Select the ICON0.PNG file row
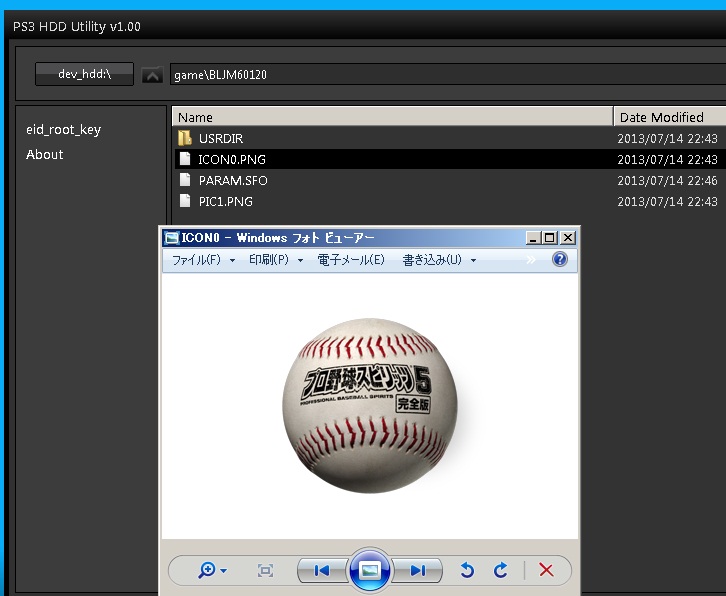 point(449,159)
